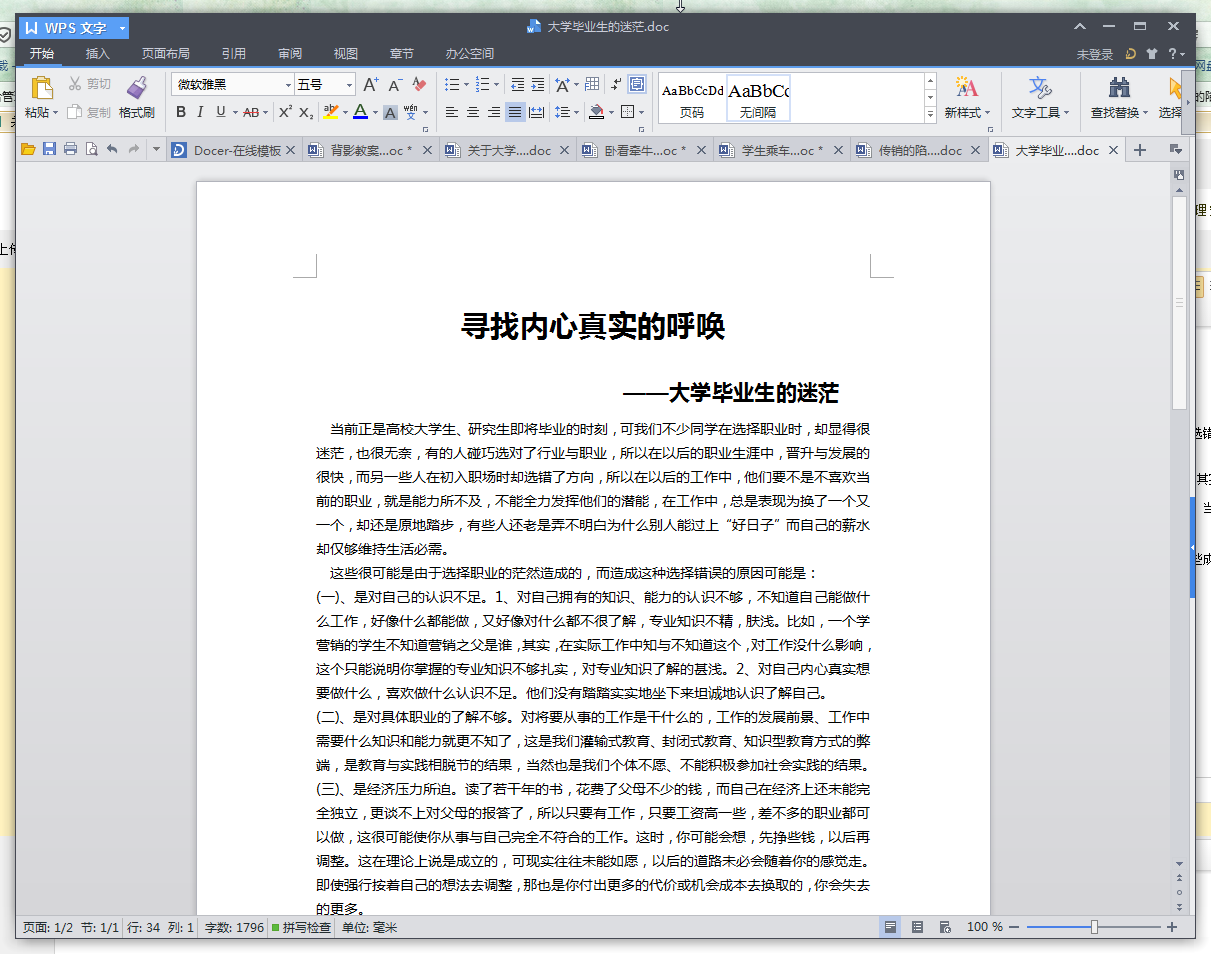
Task: Open the font name dropdown (微软雅黑)
Action: [x=288, y=85]
